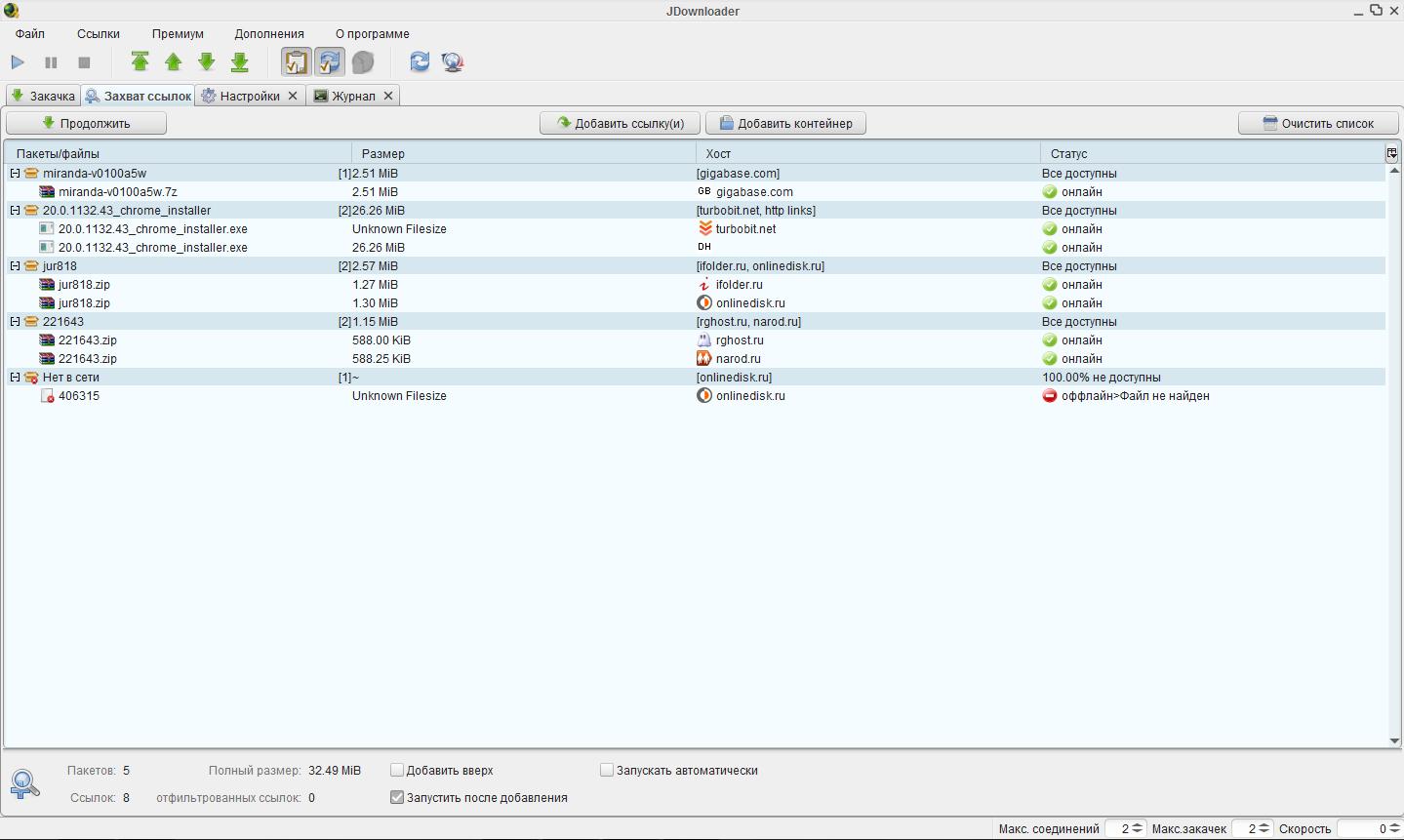Collapse the jur818 package tree node
Screen dimensions: 1404x840
coord(15,266)
